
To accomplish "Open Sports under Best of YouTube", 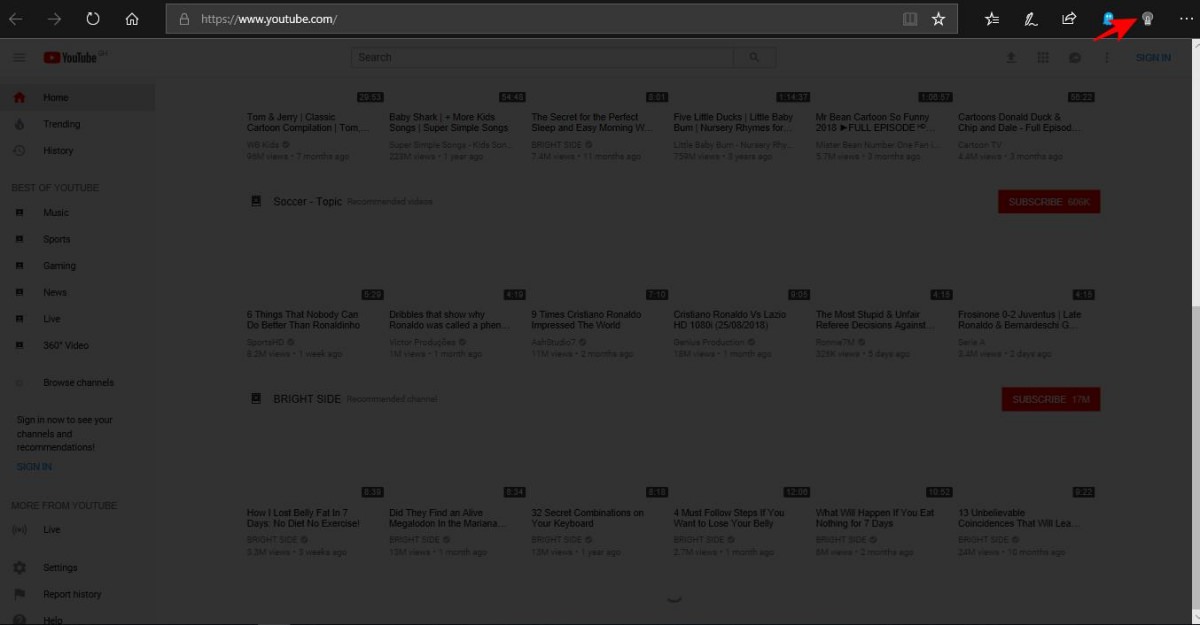I will point(77,239).
